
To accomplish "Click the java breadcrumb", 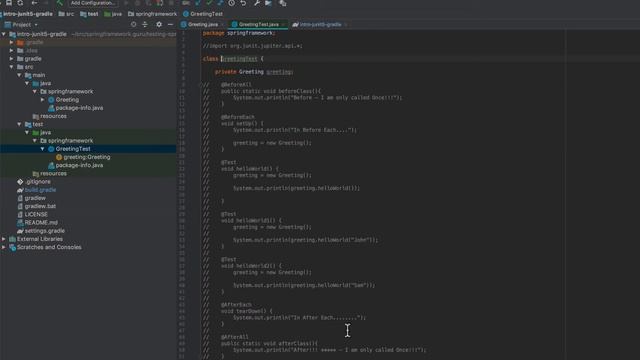I will [113, 14].
